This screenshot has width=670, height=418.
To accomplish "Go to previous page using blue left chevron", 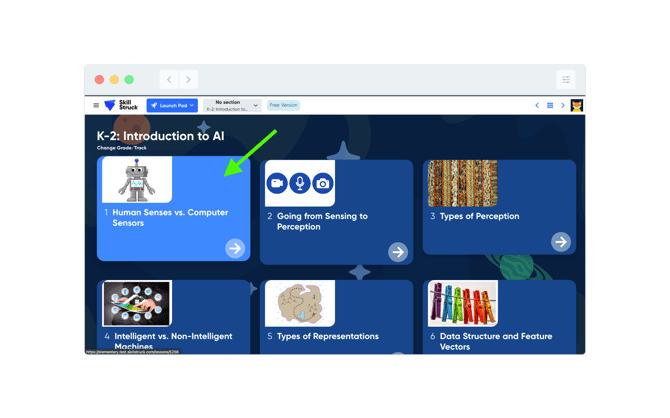I will [x=537, y=105].
